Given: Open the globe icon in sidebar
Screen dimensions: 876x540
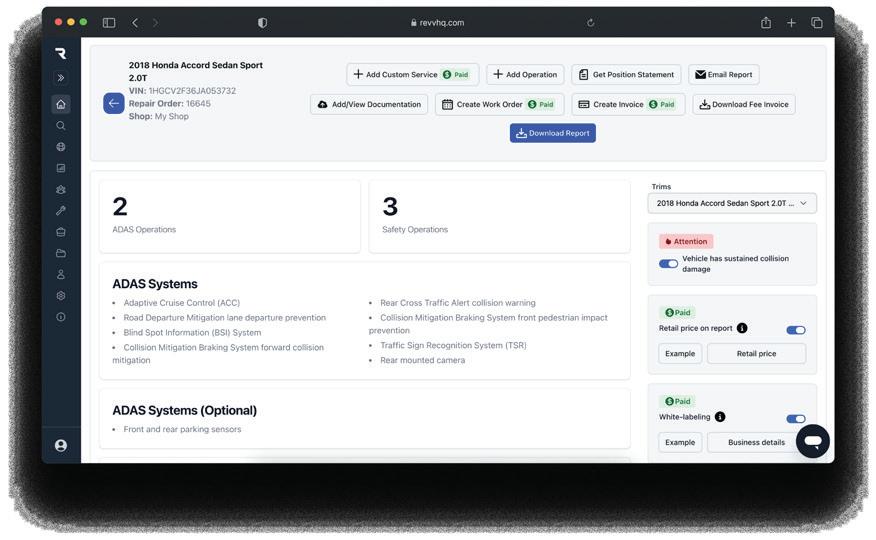Looking at the screenshot, I should 61,147.
